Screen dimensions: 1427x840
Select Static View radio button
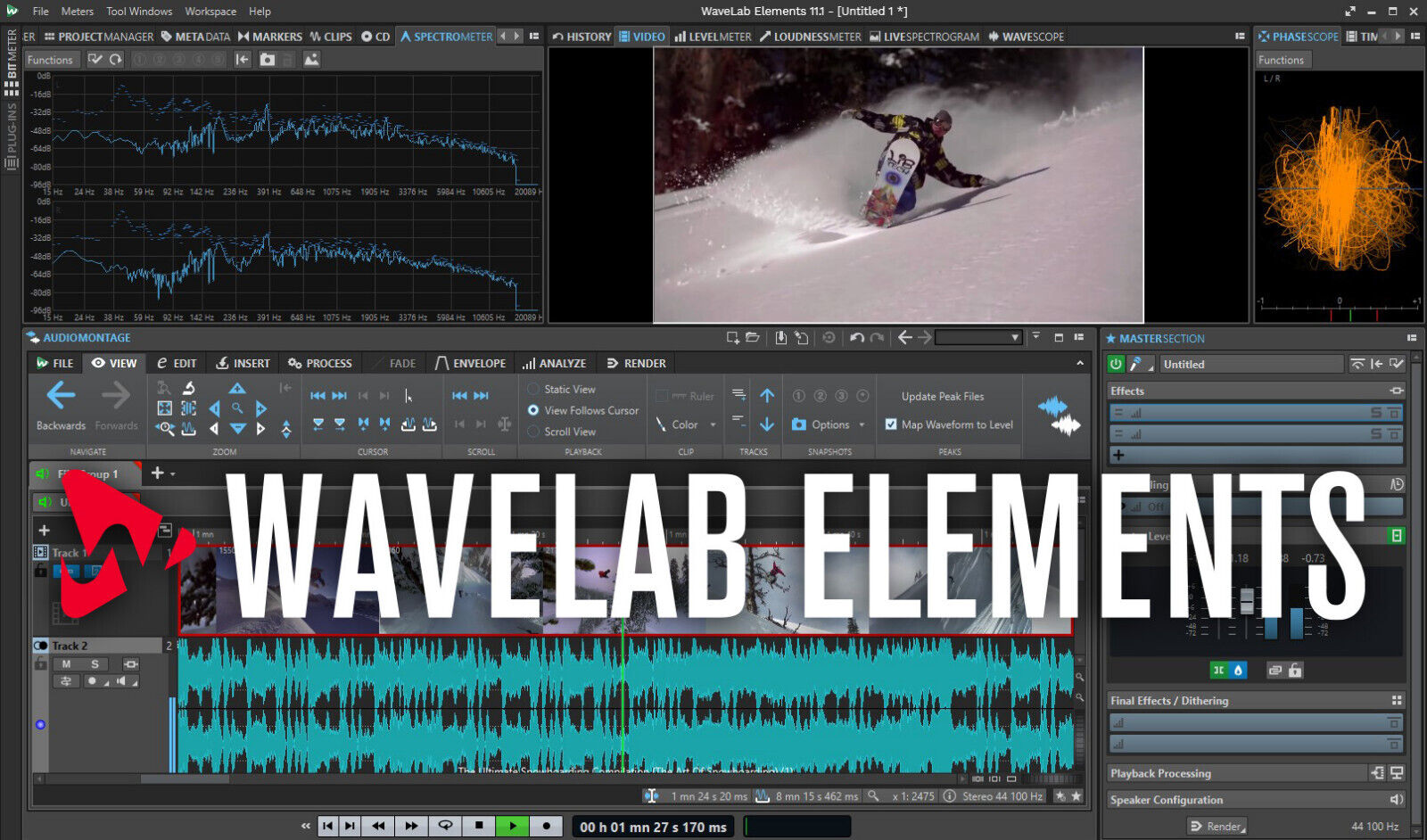coord(533,390)
